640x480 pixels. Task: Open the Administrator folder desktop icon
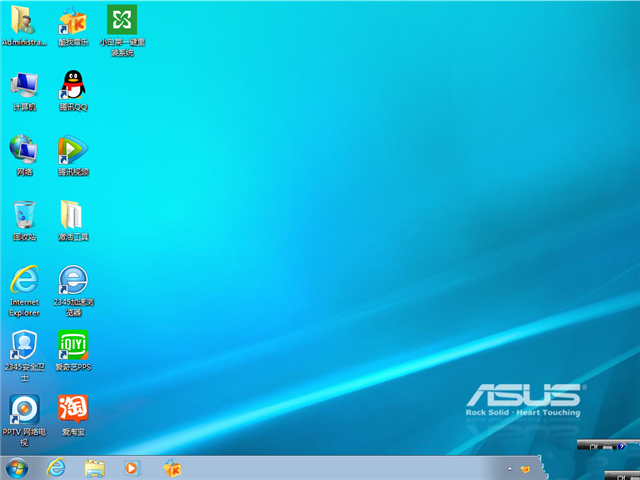23,20
